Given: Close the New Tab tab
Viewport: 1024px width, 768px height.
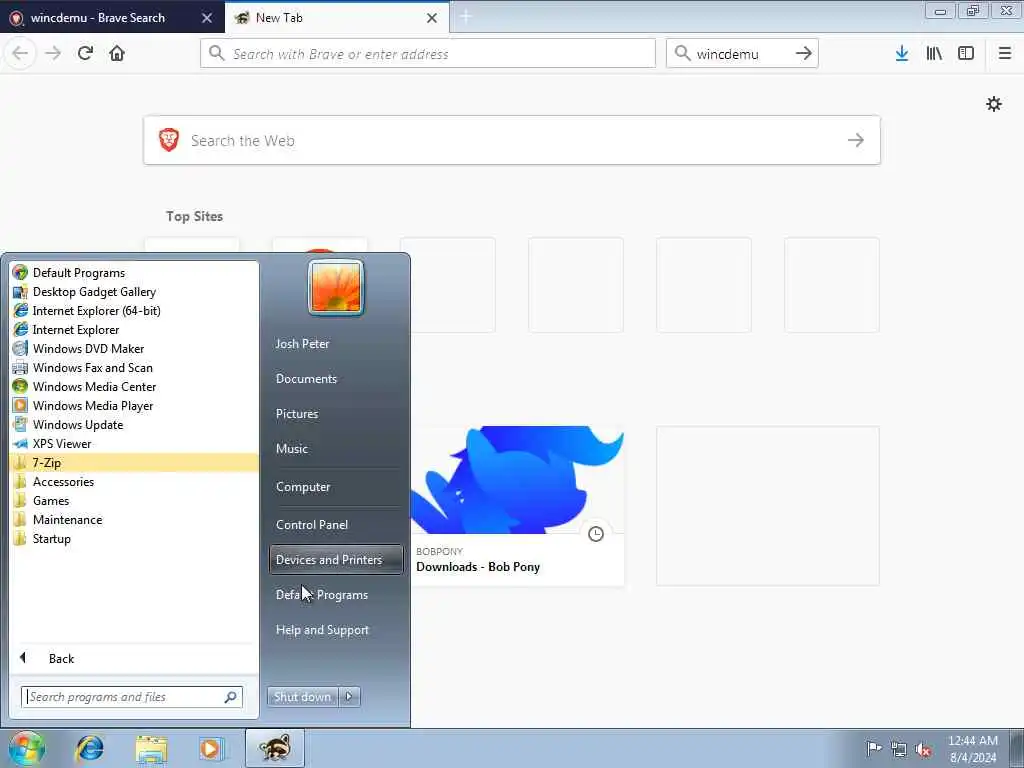Looking at the screenshot, I should pos(432,18).
